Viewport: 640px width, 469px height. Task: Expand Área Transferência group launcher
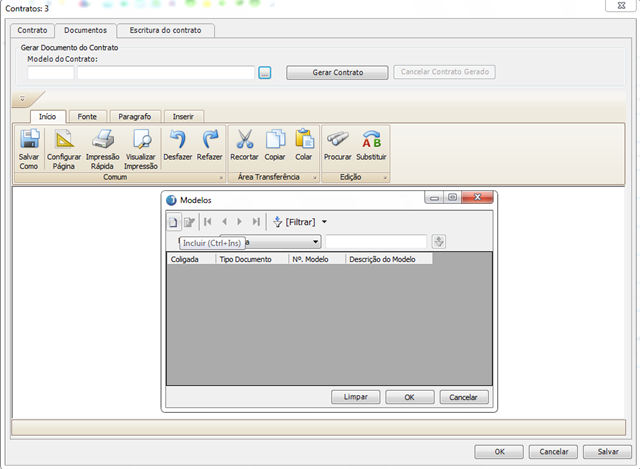315,178
